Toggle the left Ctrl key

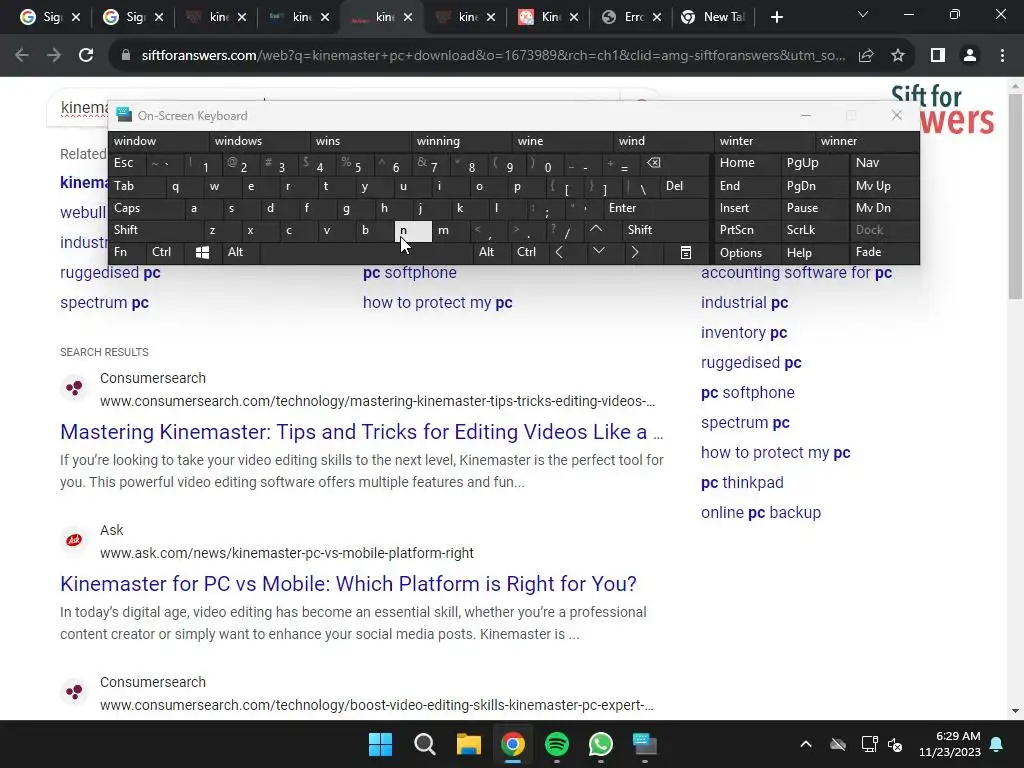click(x=166, y=252)
